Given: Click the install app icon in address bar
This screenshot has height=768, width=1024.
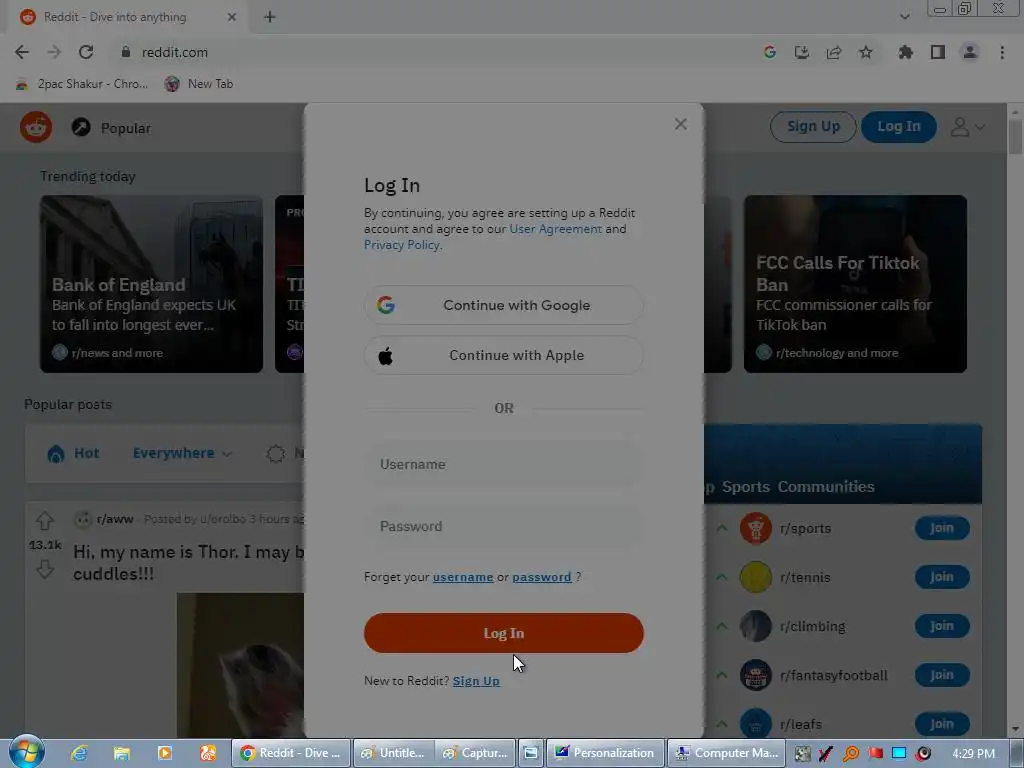Looking at the screenshot, I should click(802, 52).
